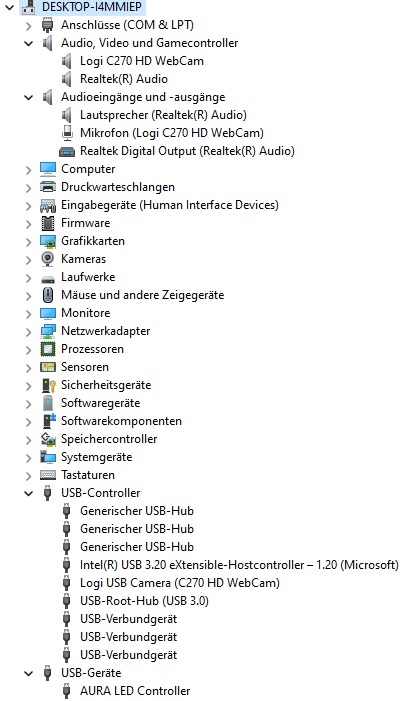Image resolution: width=403 pixels, height=701 pixels.
Task: Click the USB plug icon of AURA LED Controller
Action: [x=67, y=691]
